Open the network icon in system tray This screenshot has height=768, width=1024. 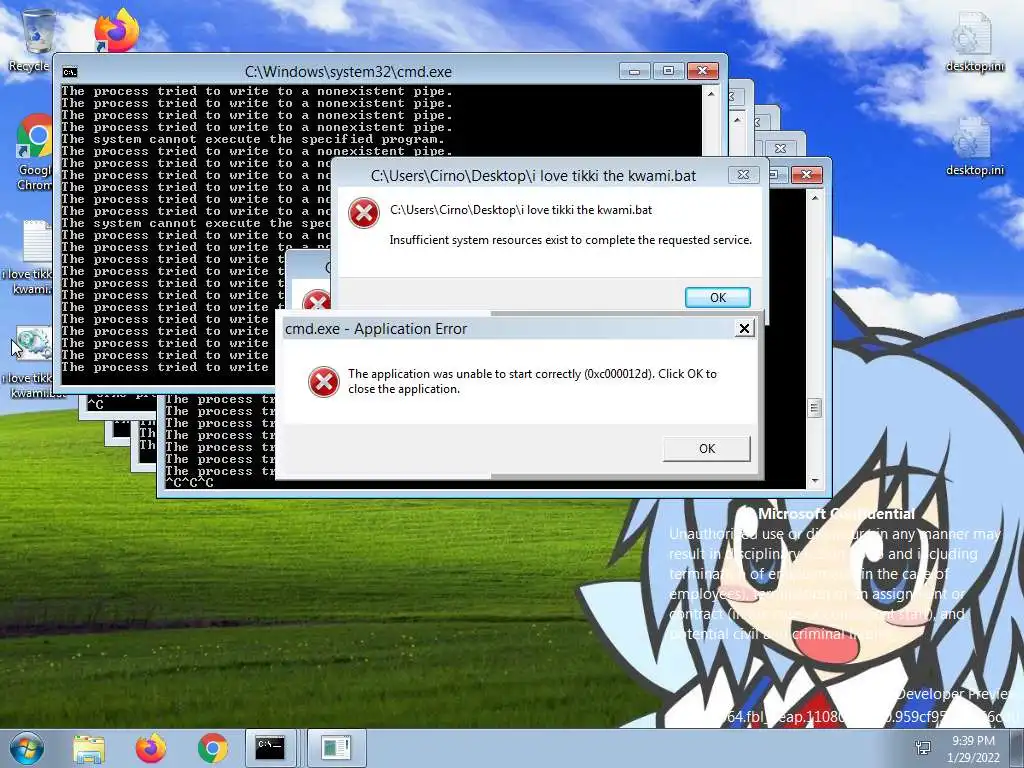pyautogui.click(x=923, y=748)
